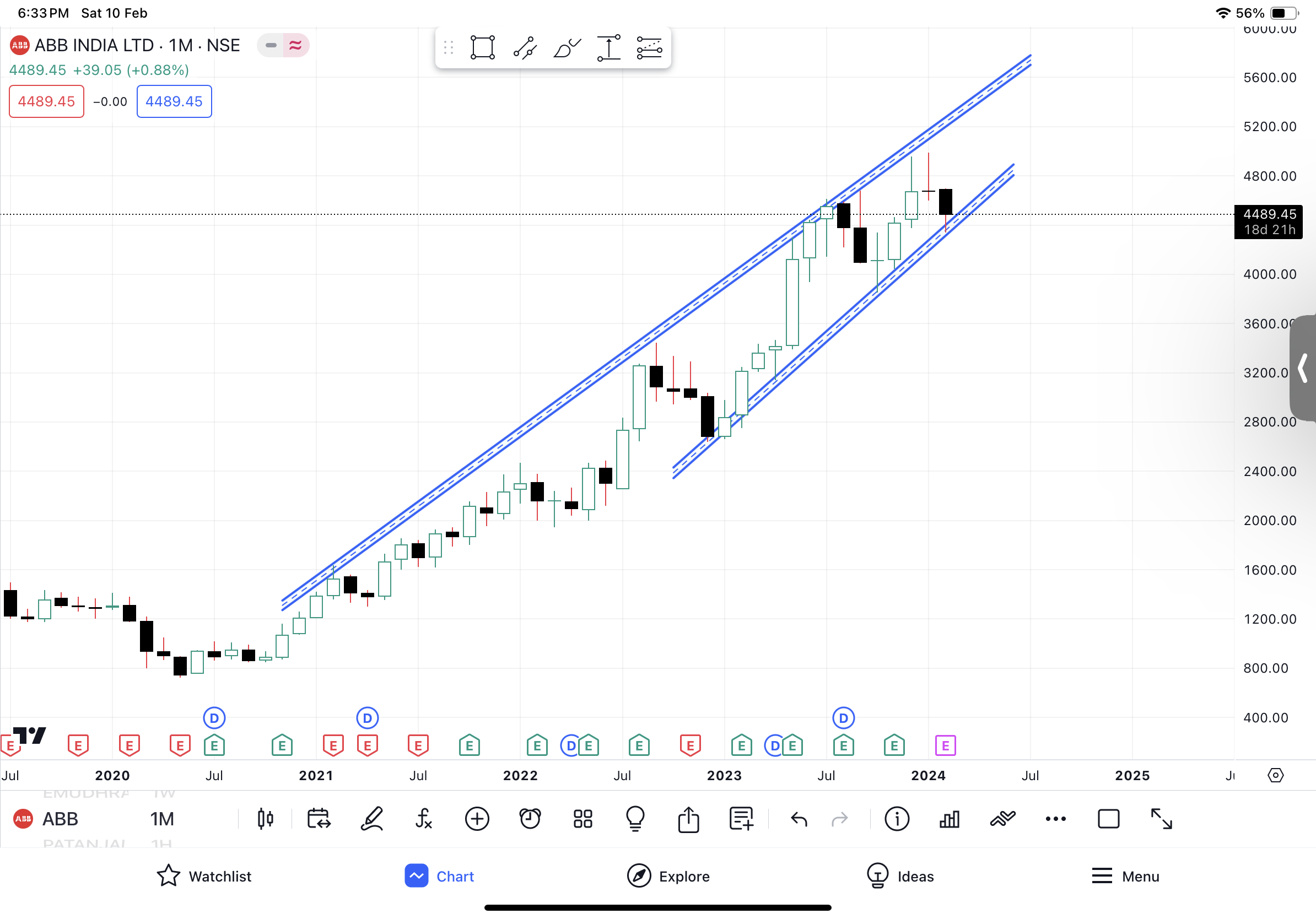Open the go-to date range tool
This screenshot has width=1316, height=919.
pyautogui.click(x=319, y=819)
